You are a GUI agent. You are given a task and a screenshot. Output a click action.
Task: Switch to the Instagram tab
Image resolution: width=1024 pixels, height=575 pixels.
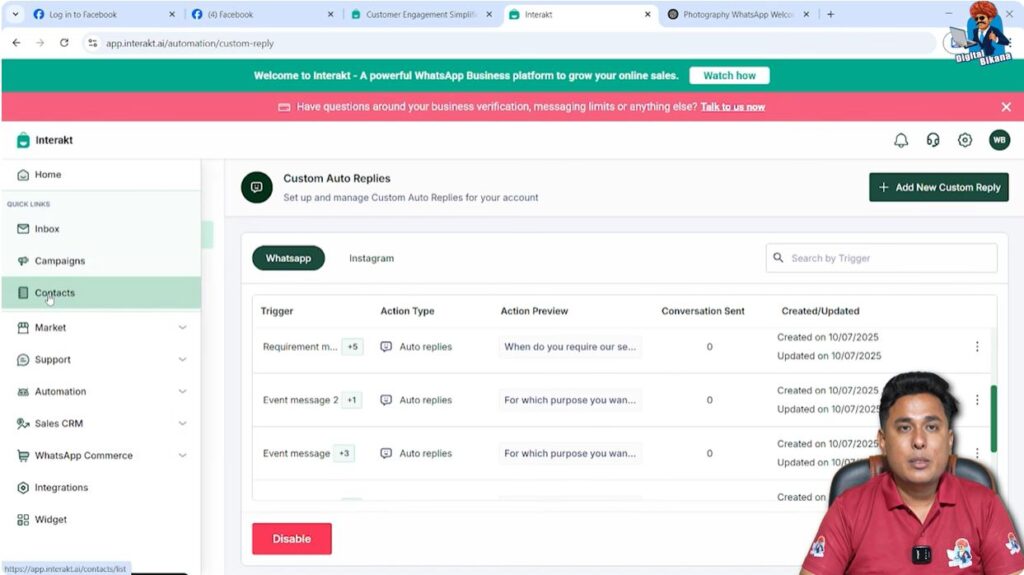click(371, 258)
